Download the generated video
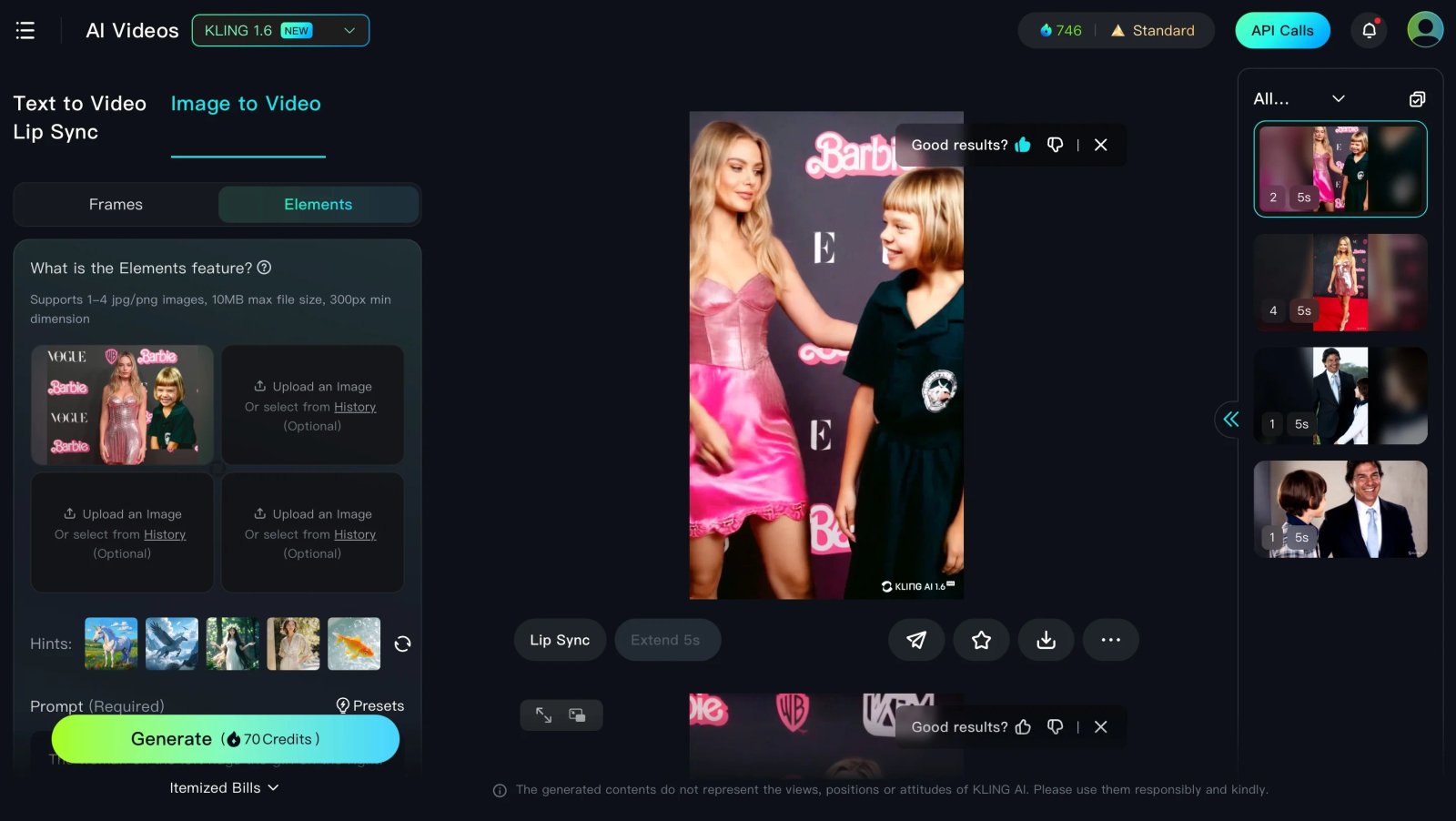The image size is (1456, 821). click(x=1046, y=640)
